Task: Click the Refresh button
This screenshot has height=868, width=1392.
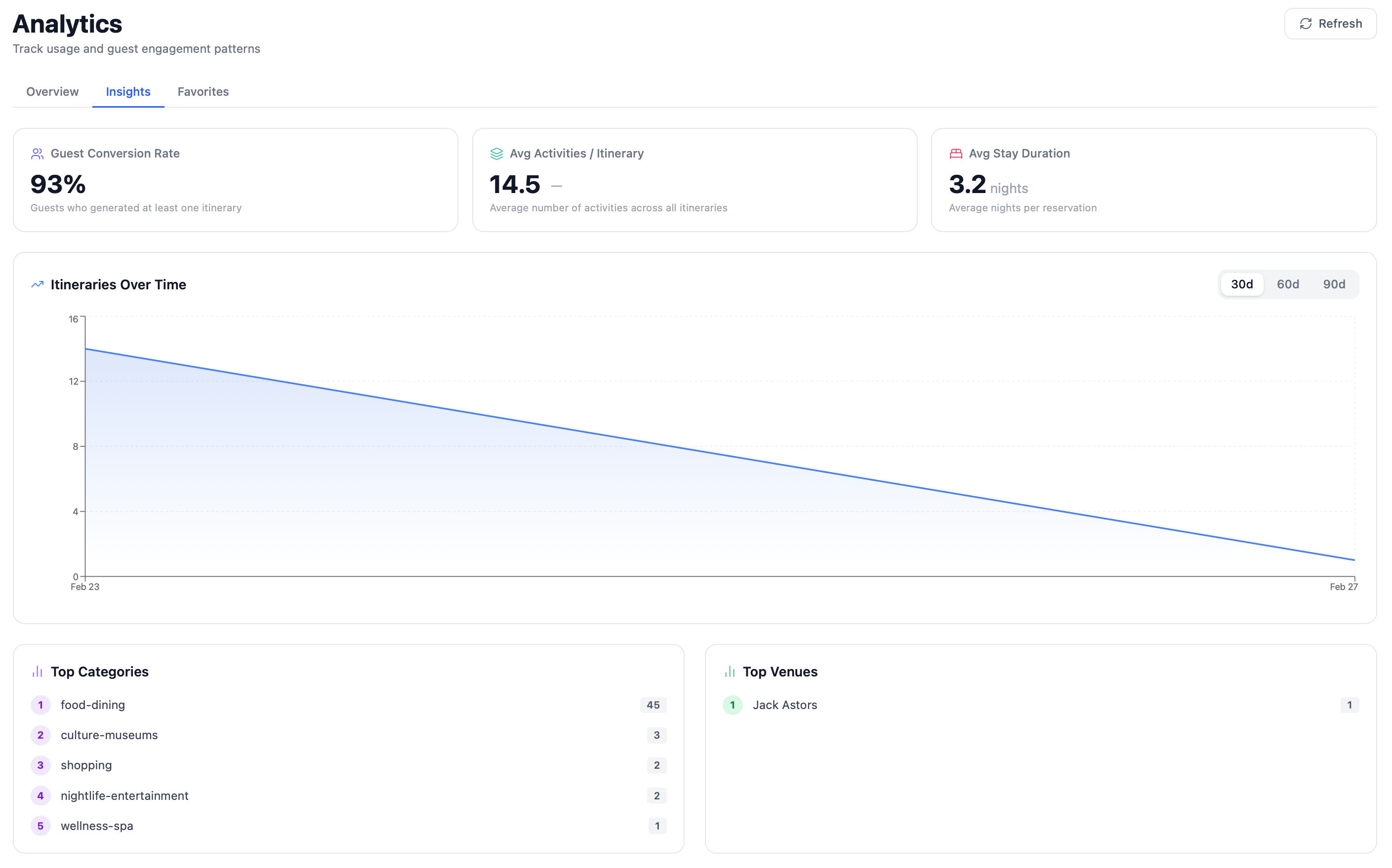Action: pos(1330,24)
